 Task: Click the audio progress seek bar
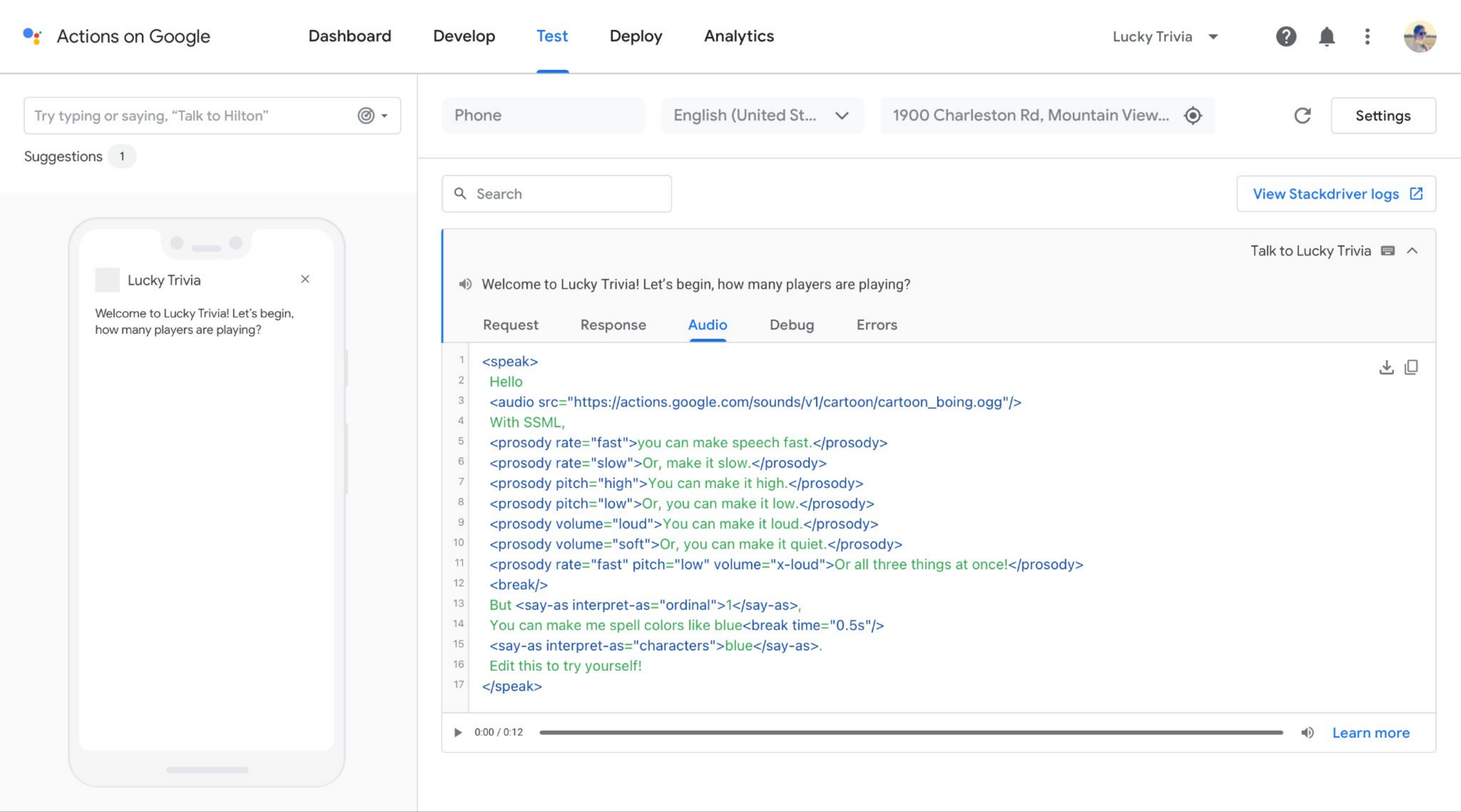point(911,732)
